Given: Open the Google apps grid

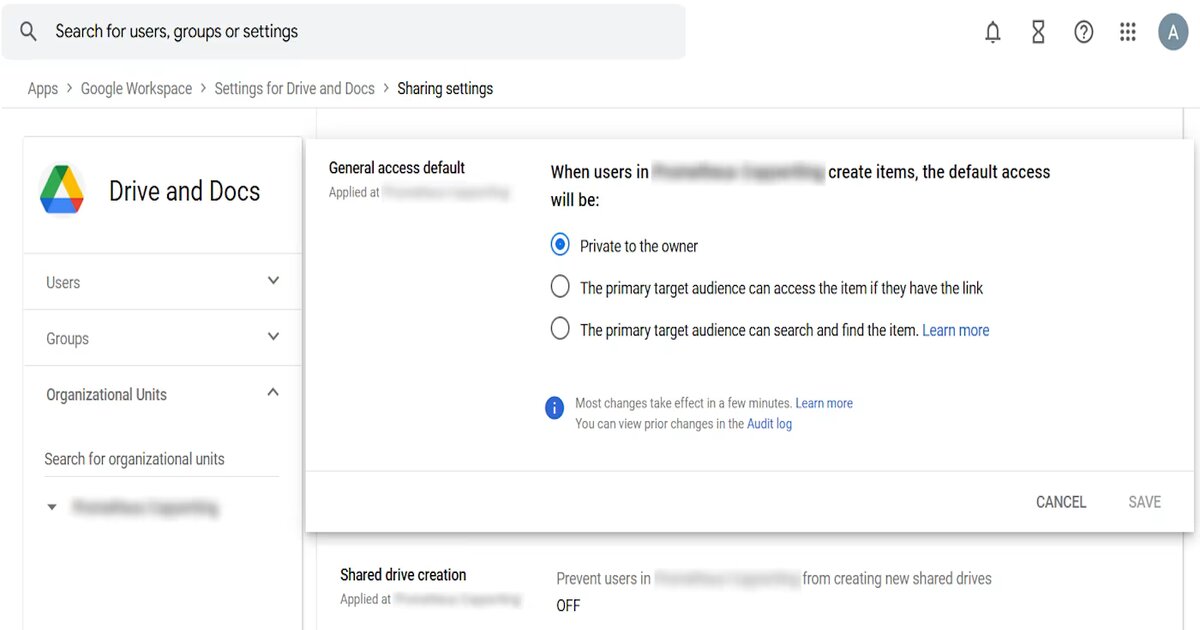Looking at the screenshot, I should [x=1128, y=31].
